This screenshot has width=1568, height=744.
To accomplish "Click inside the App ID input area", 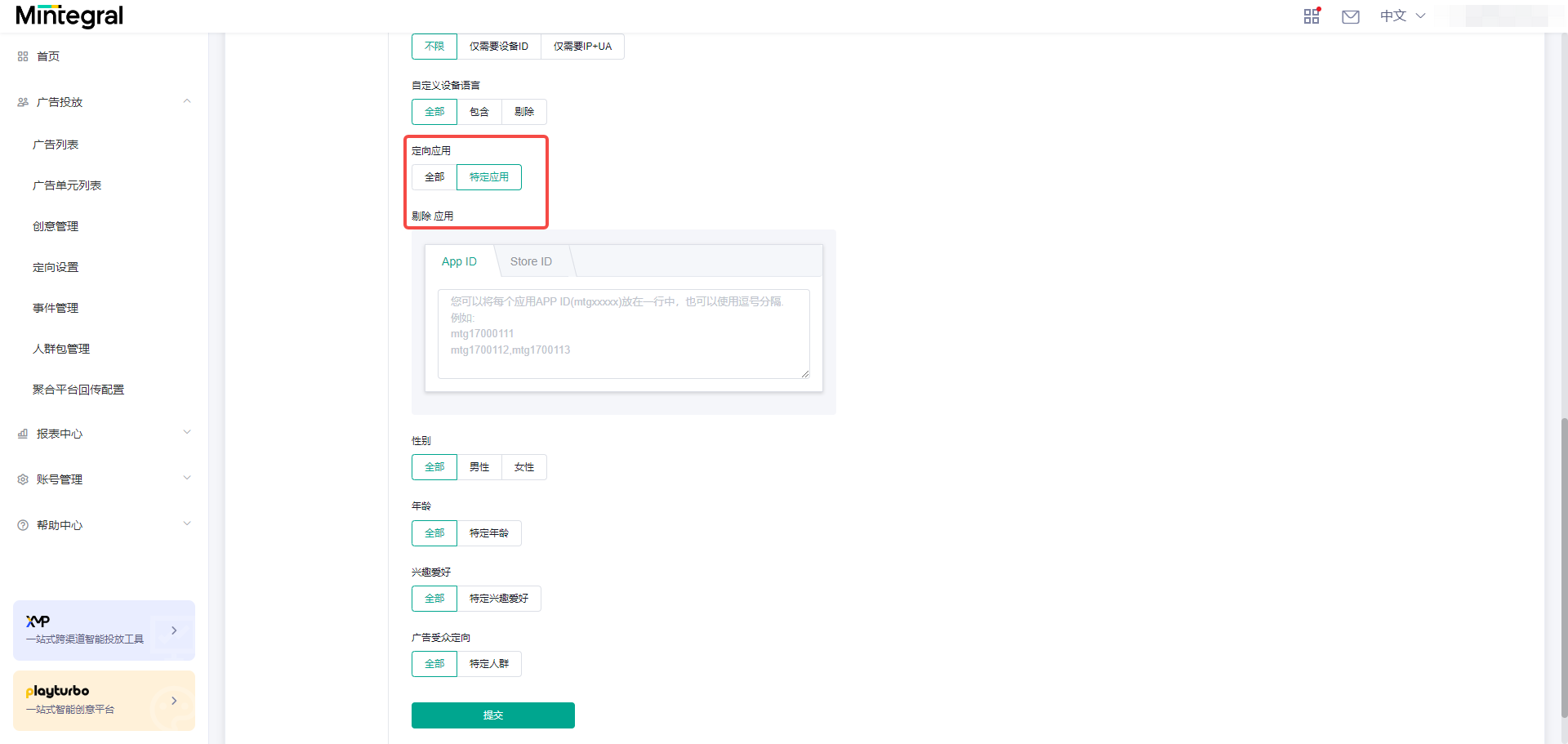I will pos(623,333).
